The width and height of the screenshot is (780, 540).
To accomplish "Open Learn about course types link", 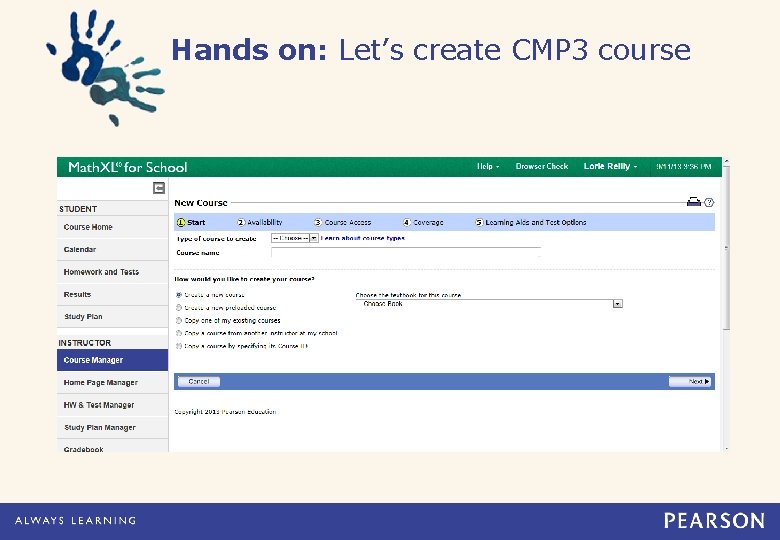I will coord(363,238).
